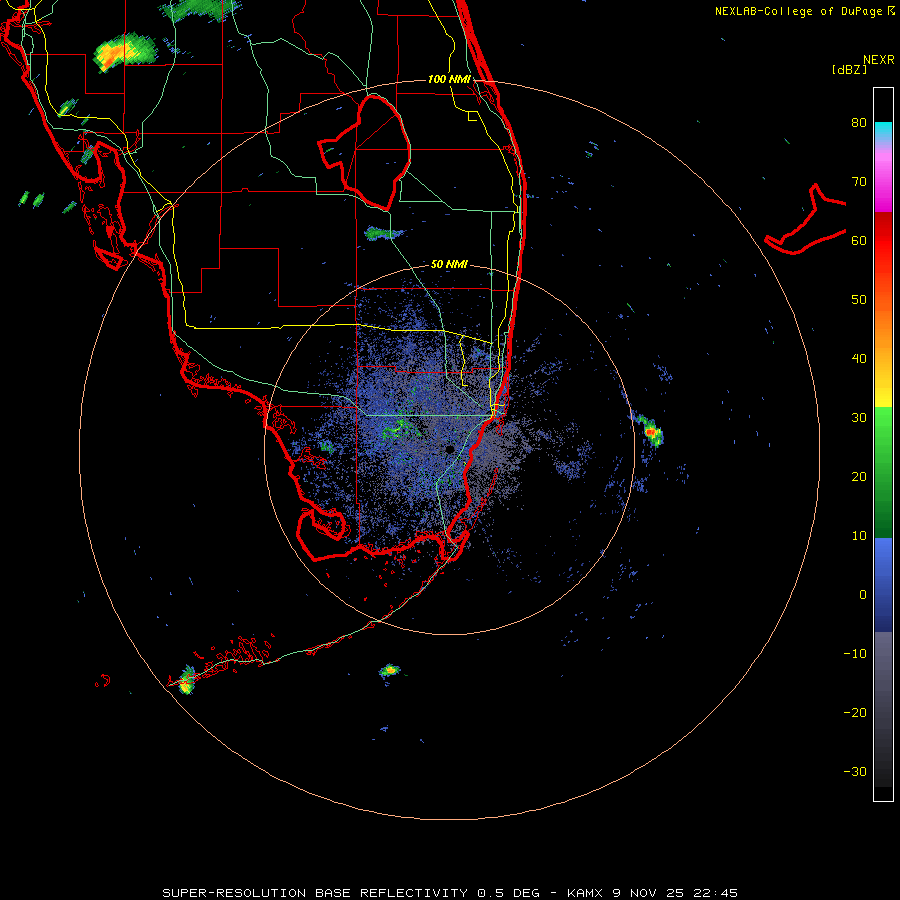Pick the 30 value on the dBZ scale
The width and height of the screenshot is (900, 900).
[859, 418]
